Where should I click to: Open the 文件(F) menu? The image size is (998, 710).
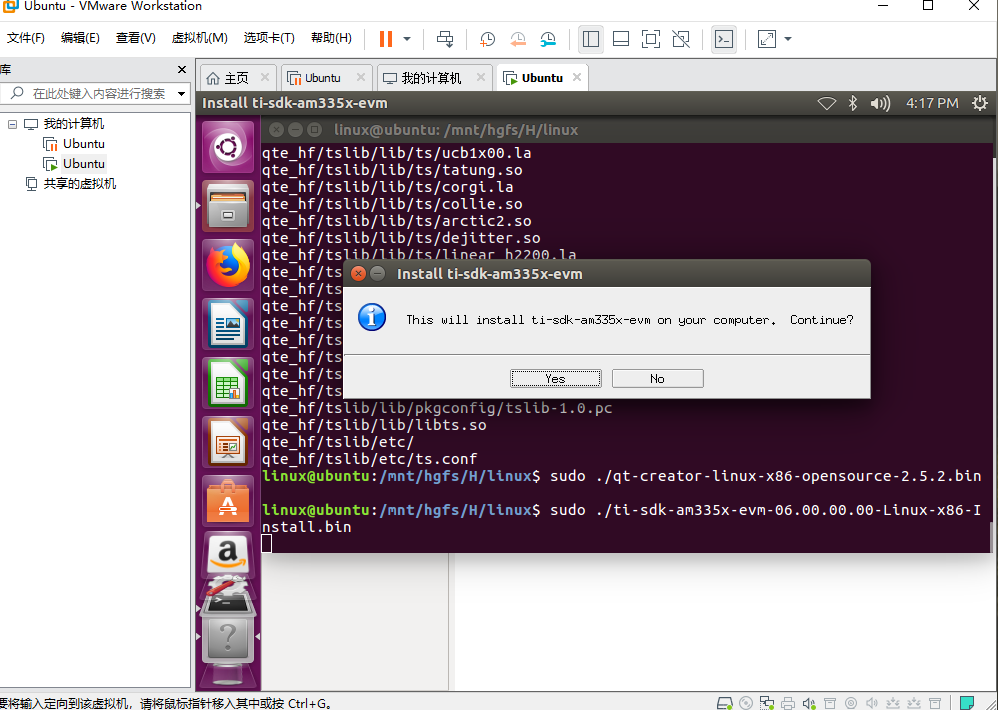[x=25, y=38]
